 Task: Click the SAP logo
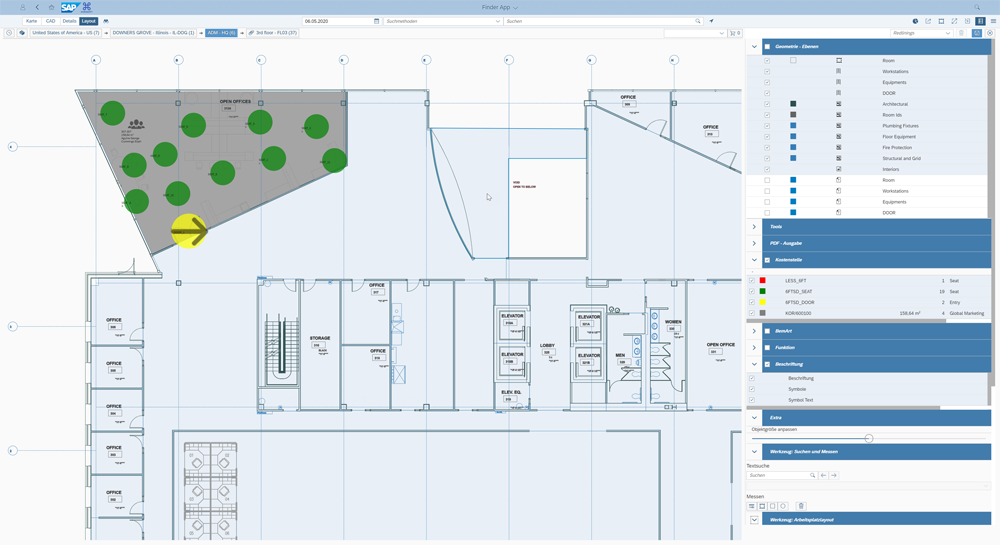click(69, 8)
